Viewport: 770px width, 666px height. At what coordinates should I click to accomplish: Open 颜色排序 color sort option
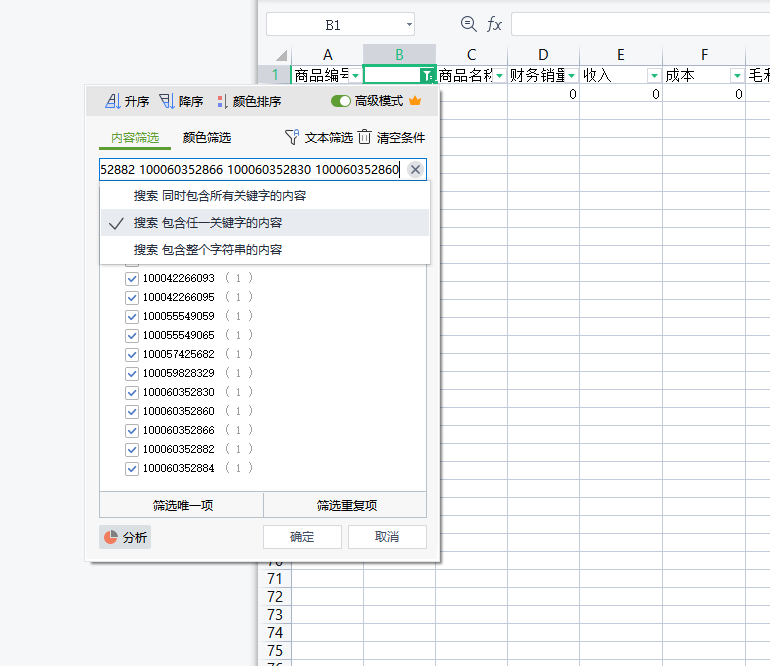(x=222, y=101)
